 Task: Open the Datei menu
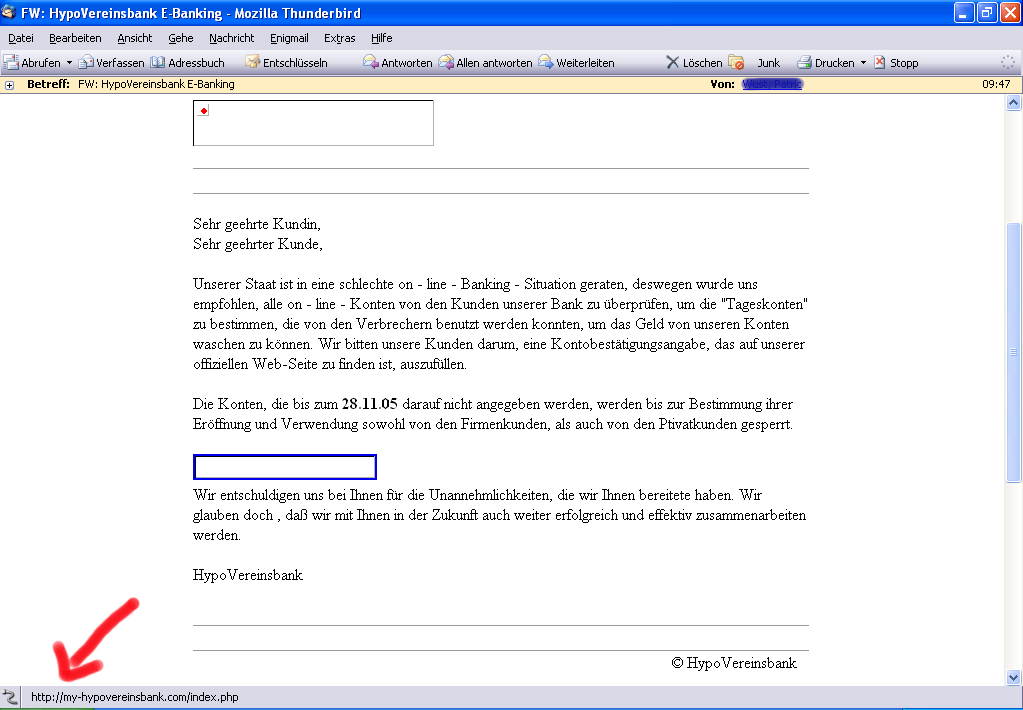pyautogui.click(x=21, y=38)
